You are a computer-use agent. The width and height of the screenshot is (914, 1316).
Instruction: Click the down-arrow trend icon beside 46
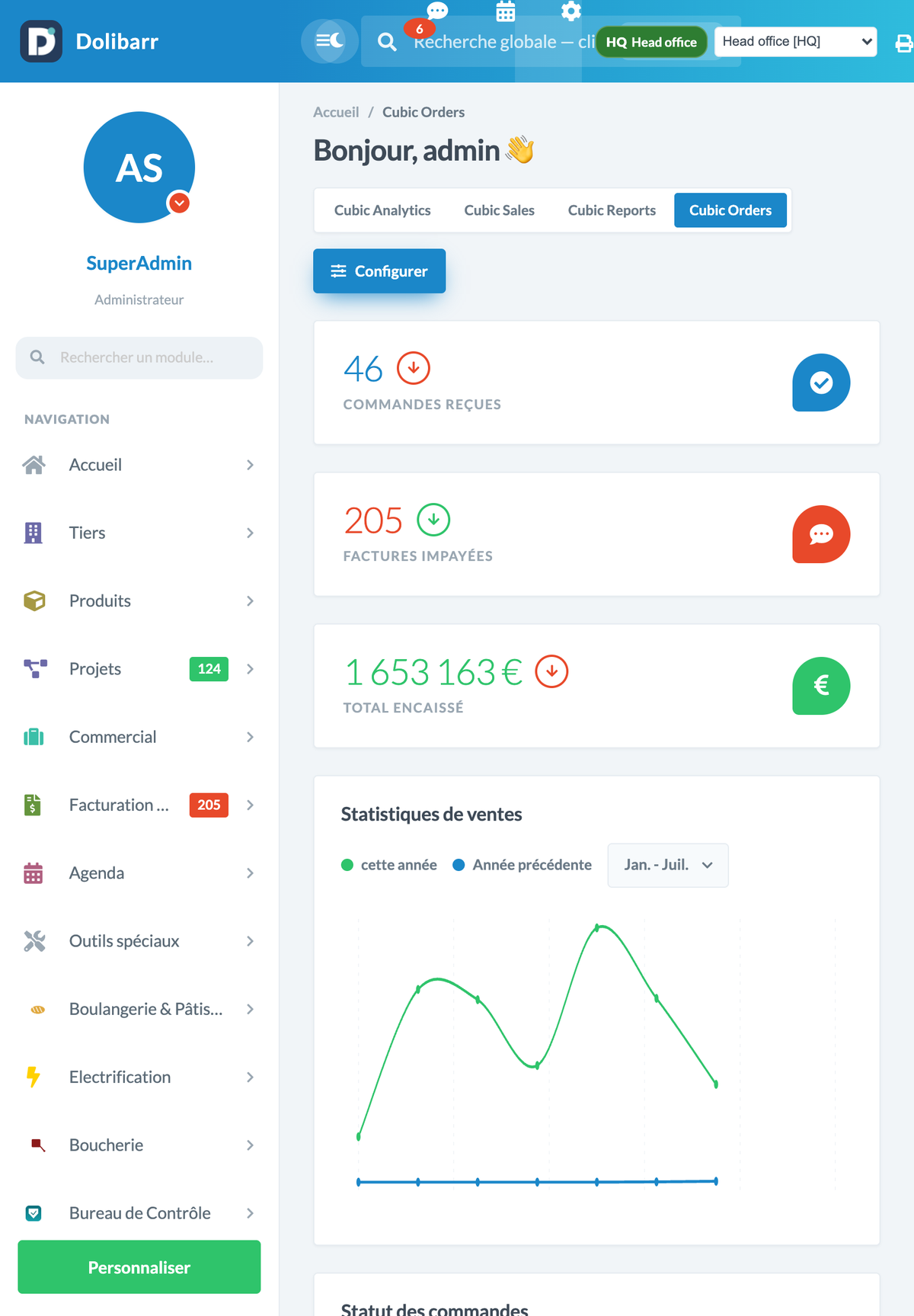(x=414, y=368)
